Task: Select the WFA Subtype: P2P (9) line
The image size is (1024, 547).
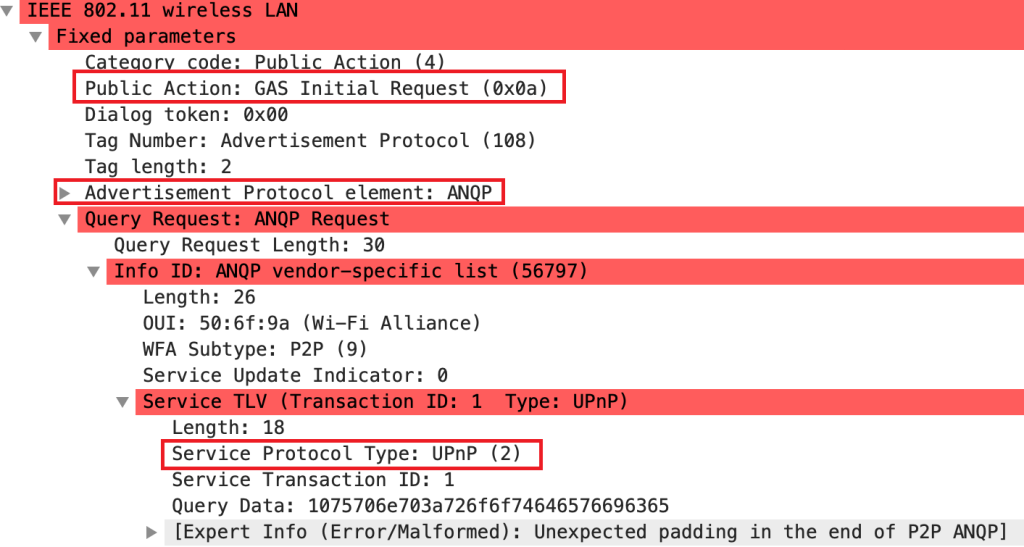Action: click(x=255, y=349)
